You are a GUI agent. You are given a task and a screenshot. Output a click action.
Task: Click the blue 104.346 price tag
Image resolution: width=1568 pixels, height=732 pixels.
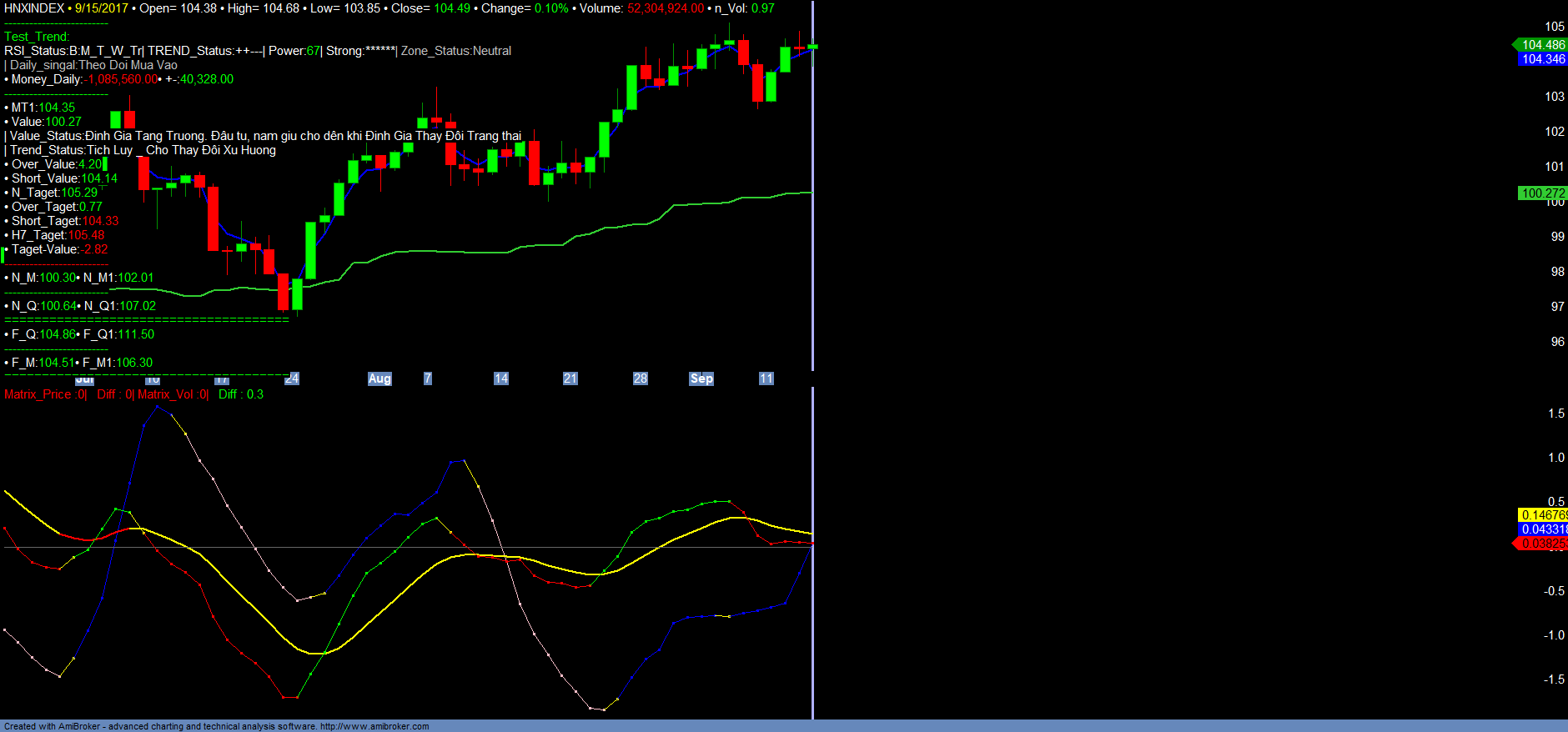click(x=1542, y=59)
